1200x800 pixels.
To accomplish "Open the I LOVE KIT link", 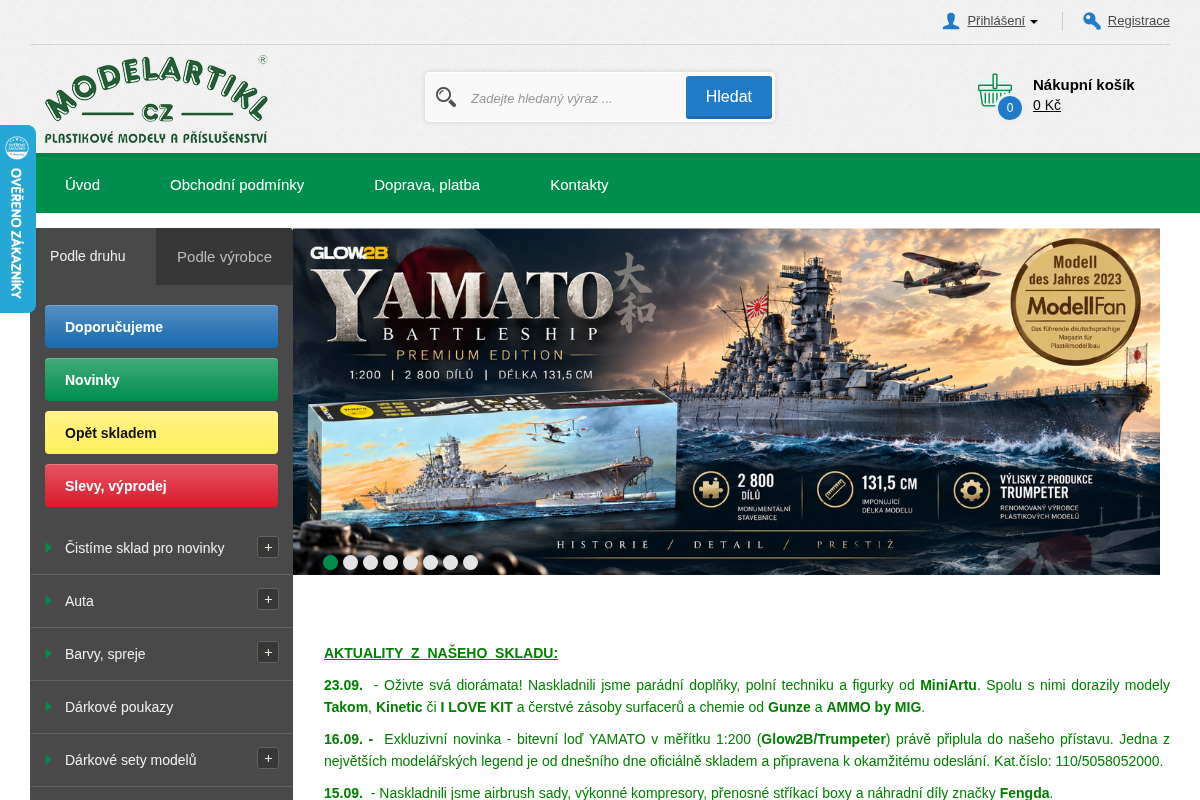I will (477, 707).
